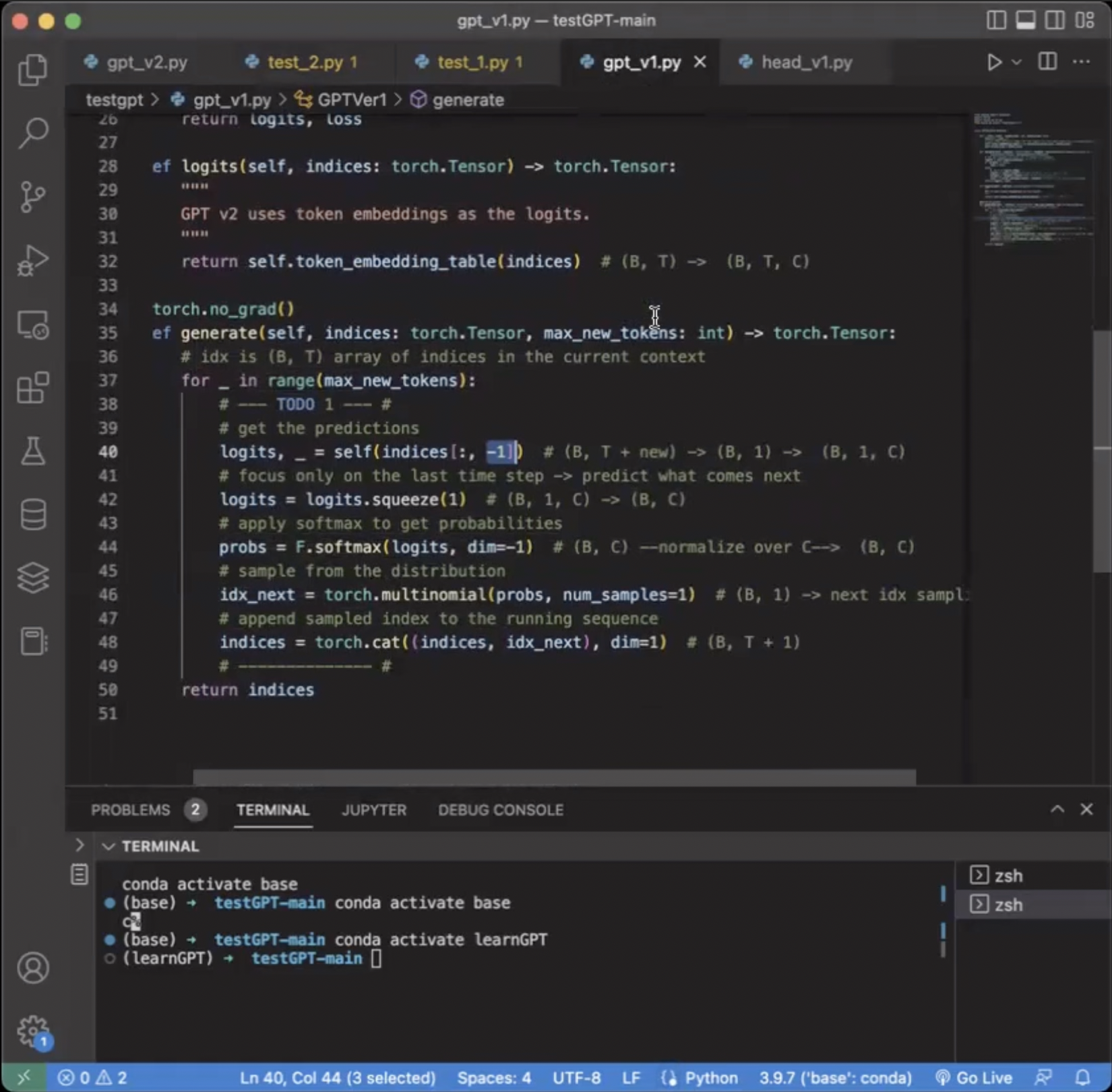Click the editor horizontal scrollbar
1112x1092 pixels.
click(554, 777)
